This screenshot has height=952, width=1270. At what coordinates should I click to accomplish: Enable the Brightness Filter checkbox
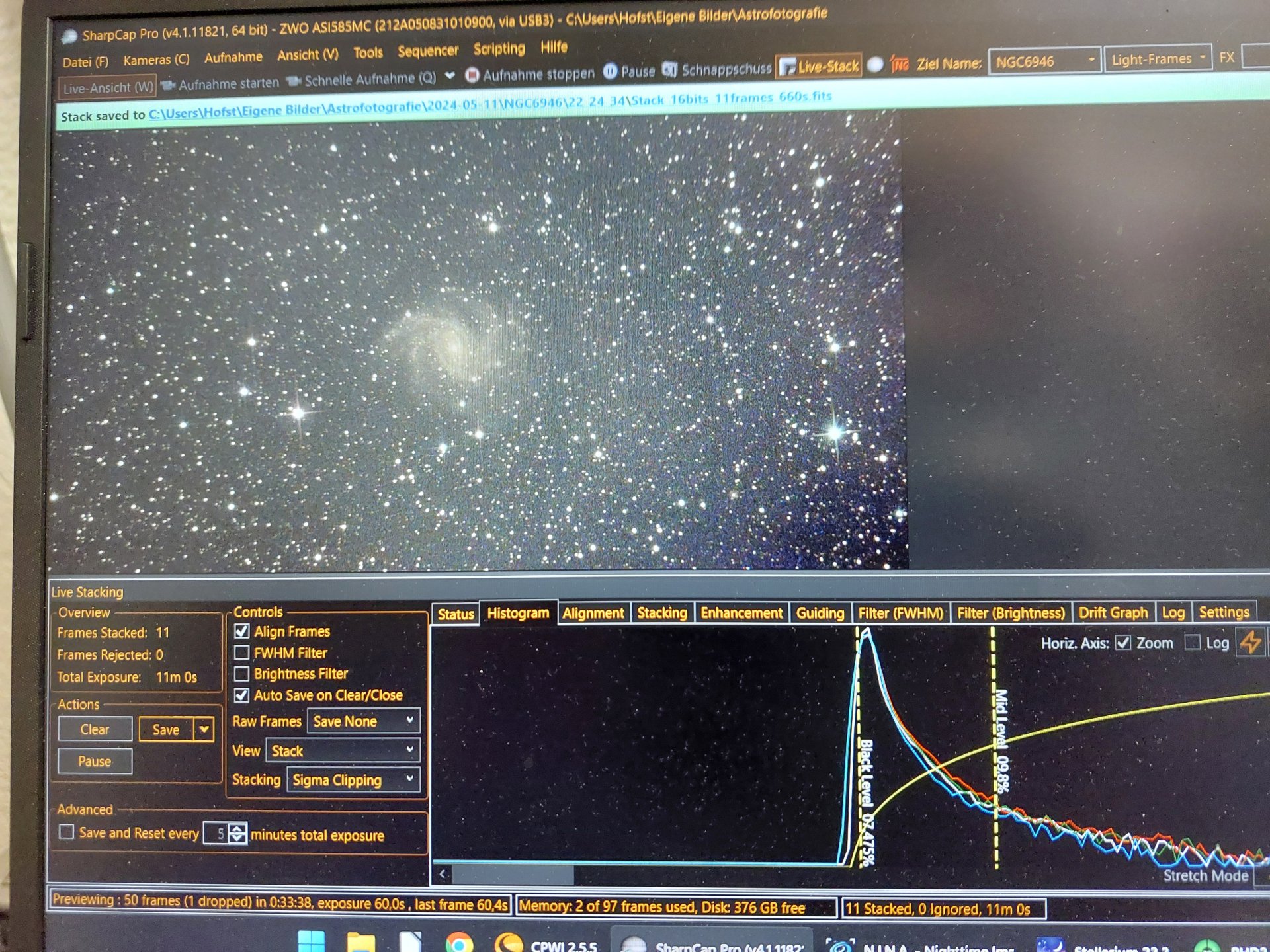click(x=242, y=674)
